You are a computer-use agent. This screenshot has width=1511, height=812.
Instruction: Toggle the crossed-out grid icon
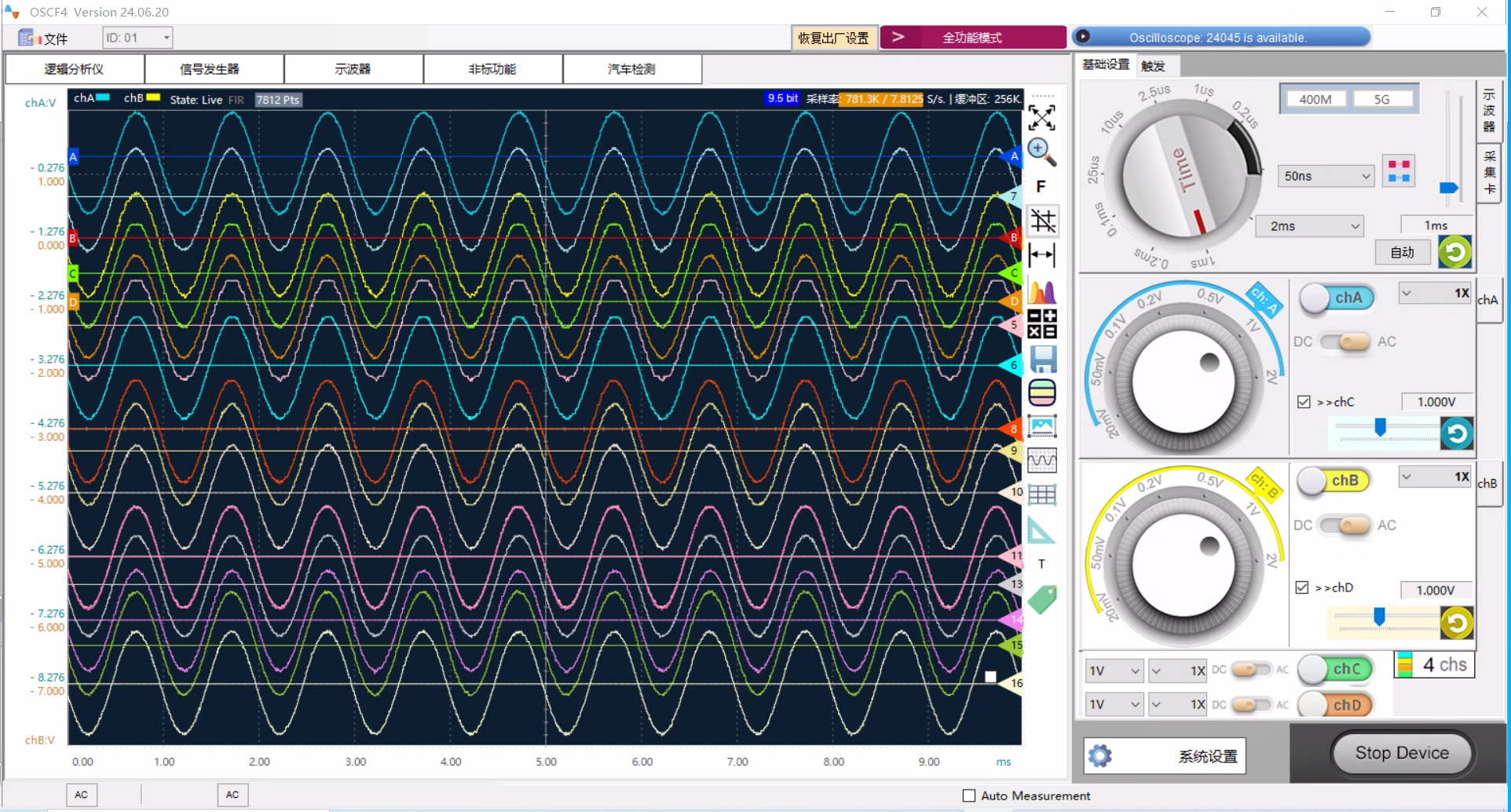tap(1042, 221)
